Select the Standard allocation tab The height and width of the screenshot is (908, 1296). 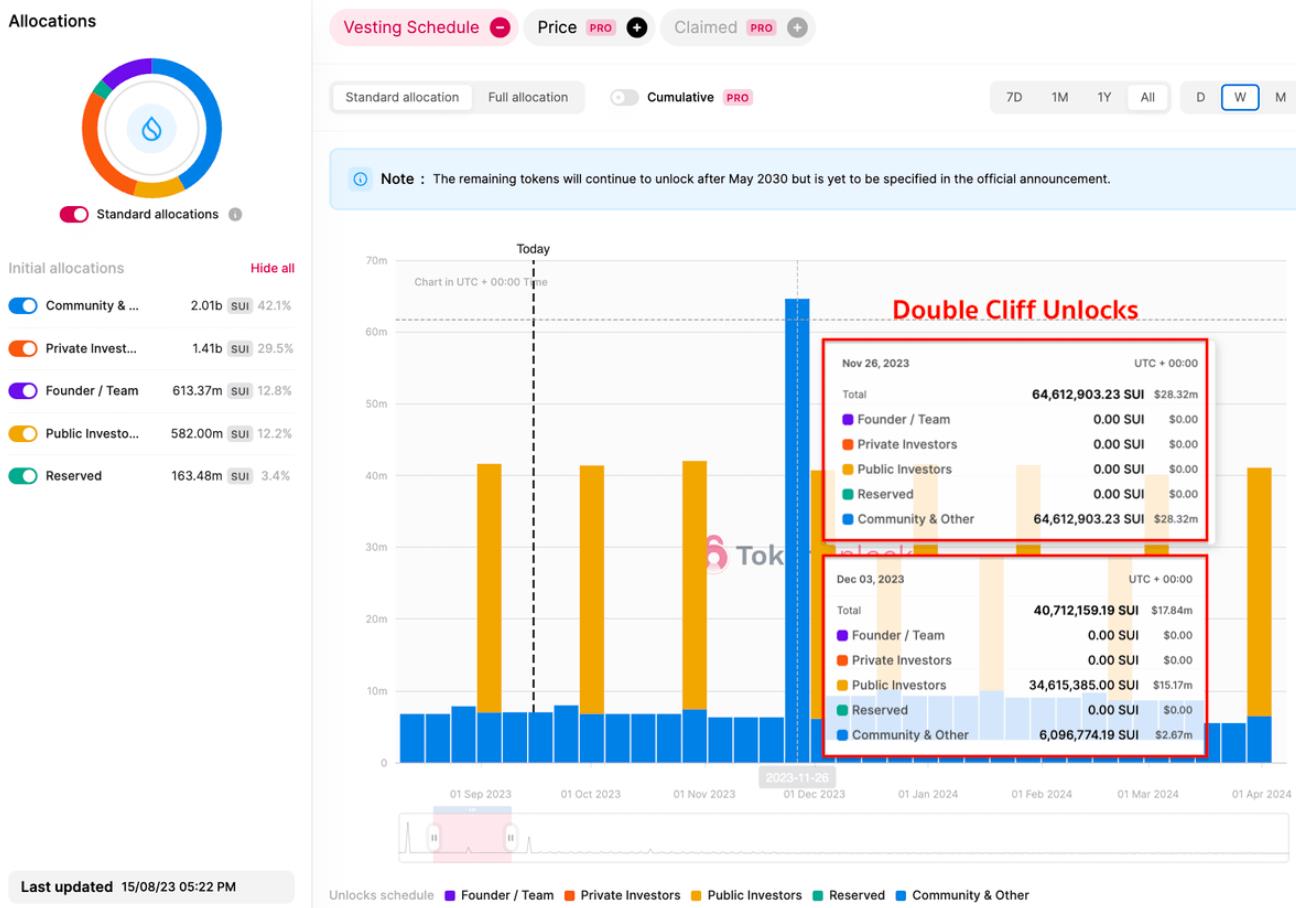tap(402, 97)
